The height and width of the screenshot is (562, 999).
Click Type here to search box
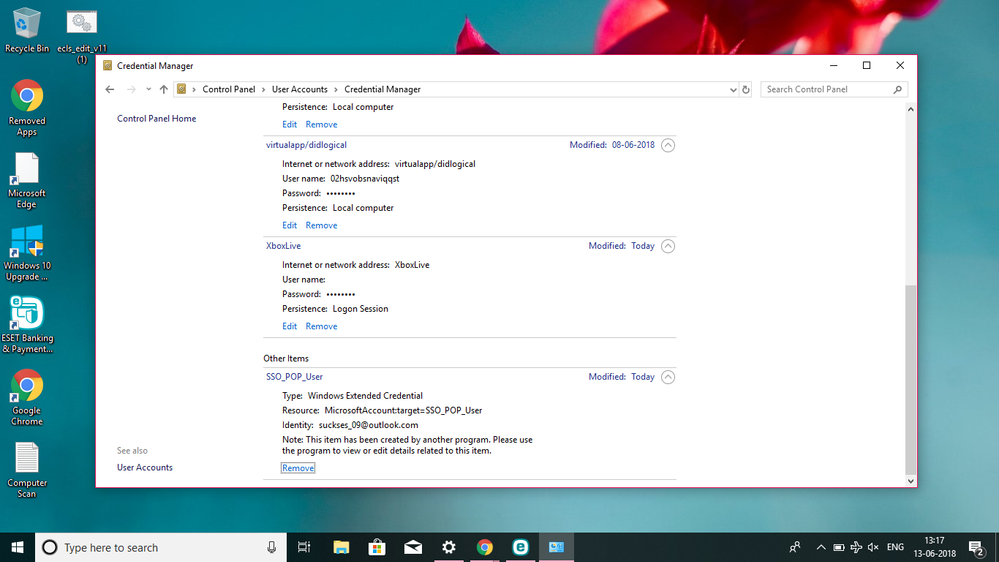coord(162,547)
